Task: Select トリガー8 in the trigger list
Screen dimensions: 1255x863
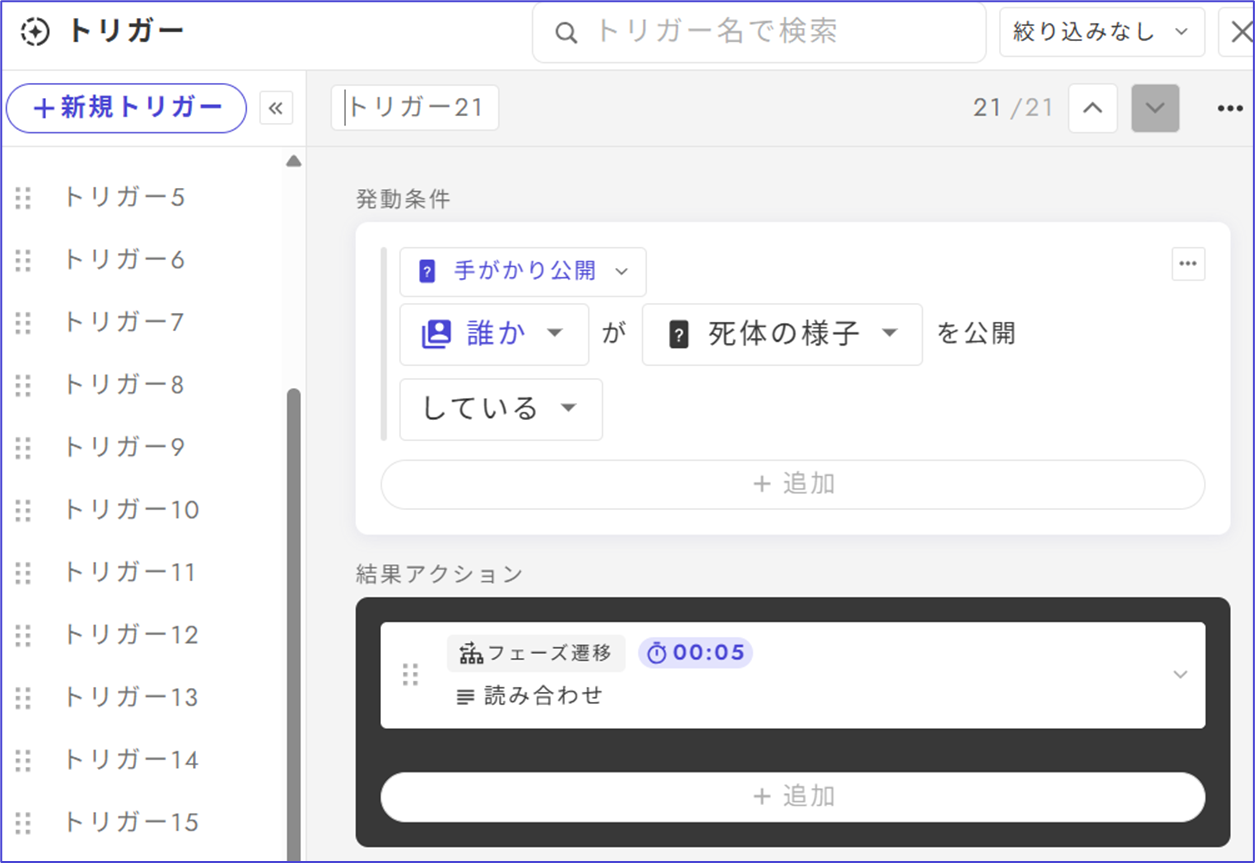Action: [123, 385]
